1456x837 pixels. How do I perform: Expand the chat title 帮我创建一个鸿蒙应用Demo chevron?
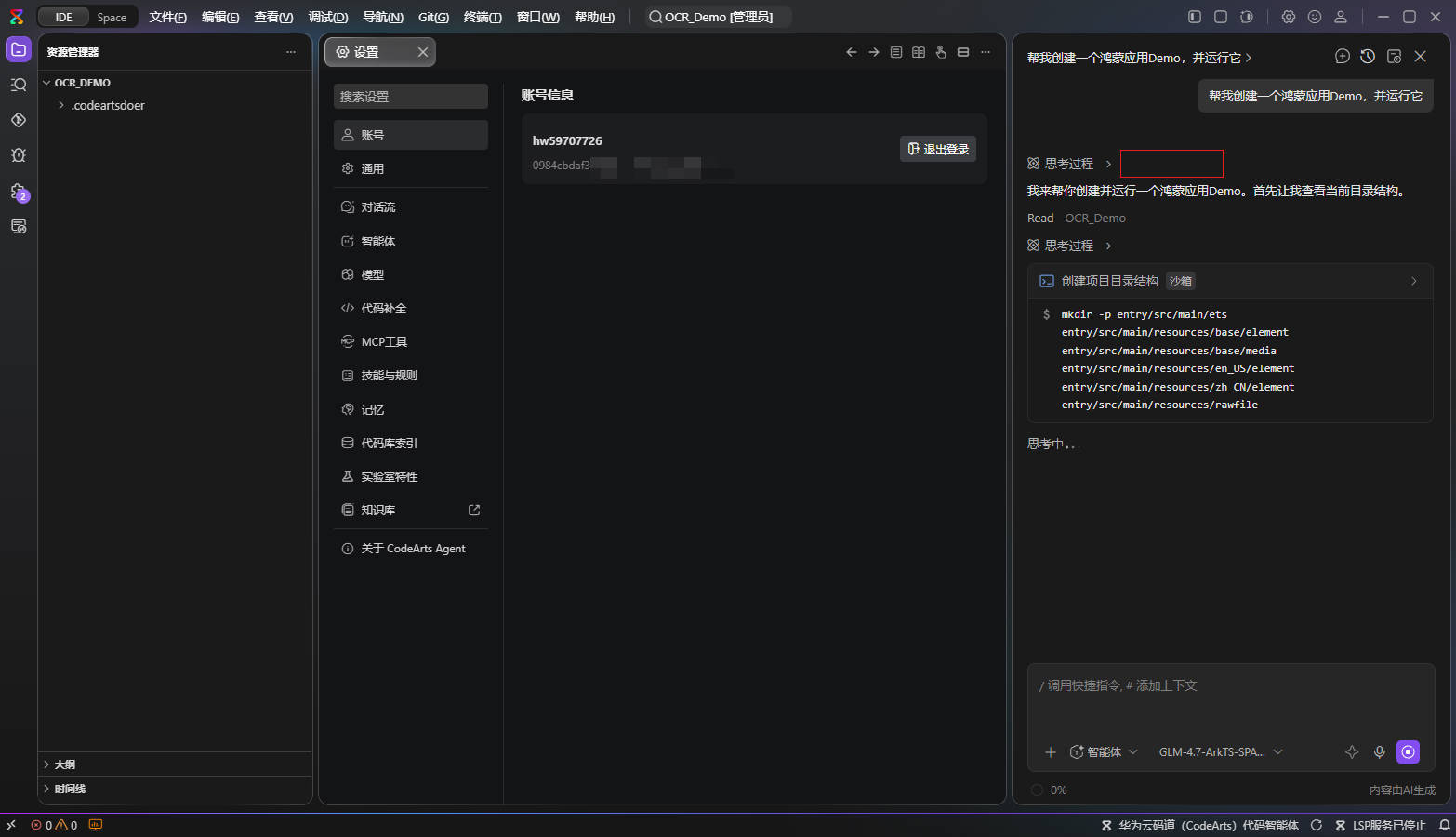(1248, 58)
